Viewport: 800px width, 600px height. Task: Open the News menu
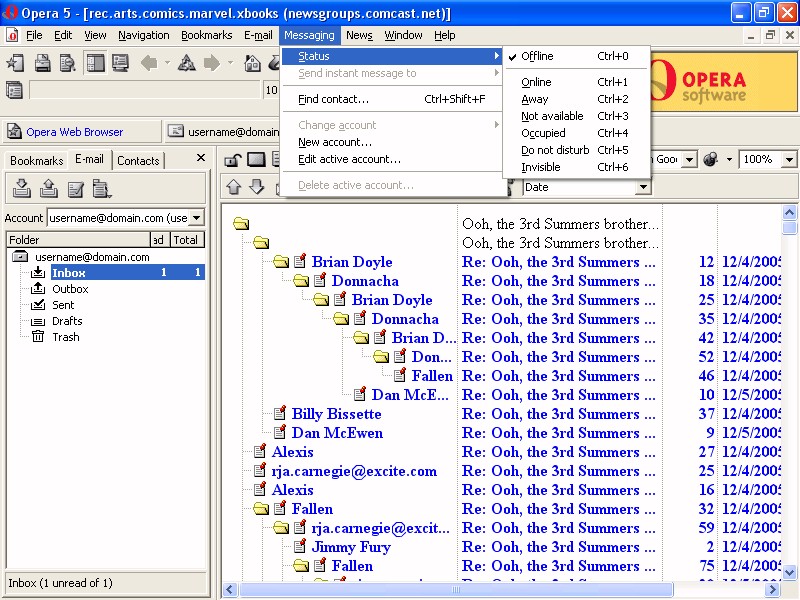click(x=359, y=35)
